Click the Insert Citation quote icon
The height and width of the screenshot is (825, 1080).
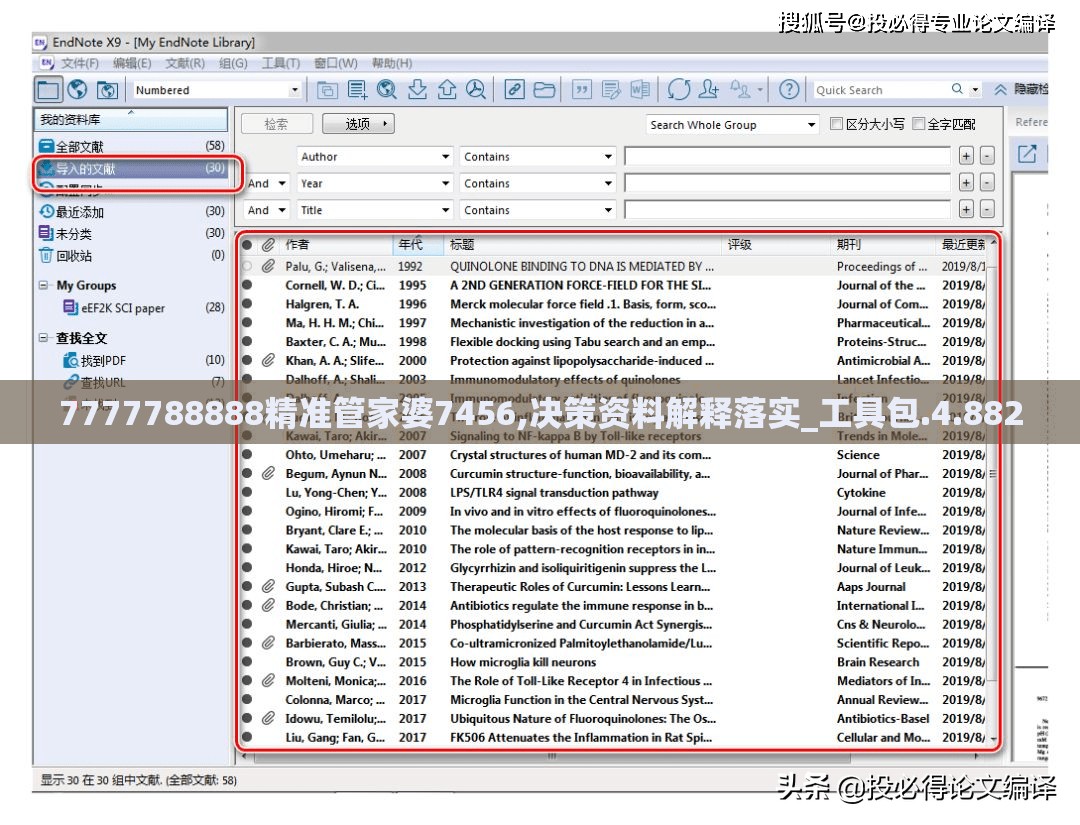(582, 90)
